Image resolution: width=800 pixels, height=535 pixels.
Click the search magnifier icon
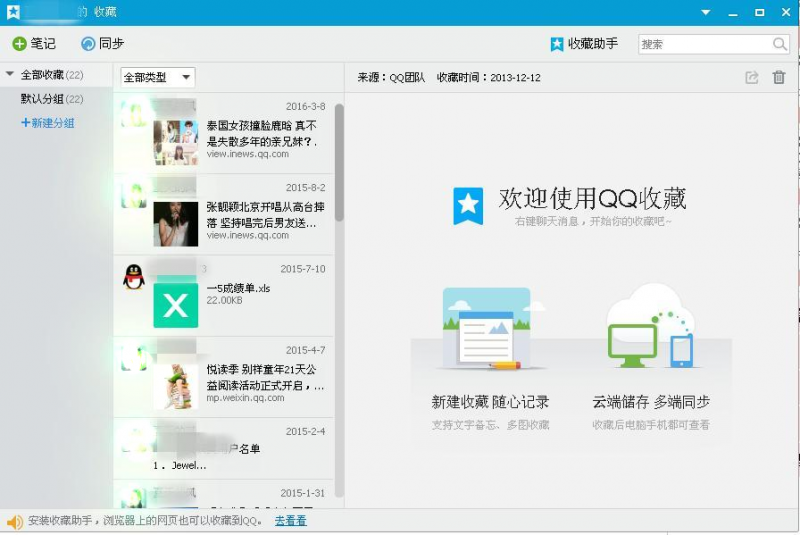[780, 44]
